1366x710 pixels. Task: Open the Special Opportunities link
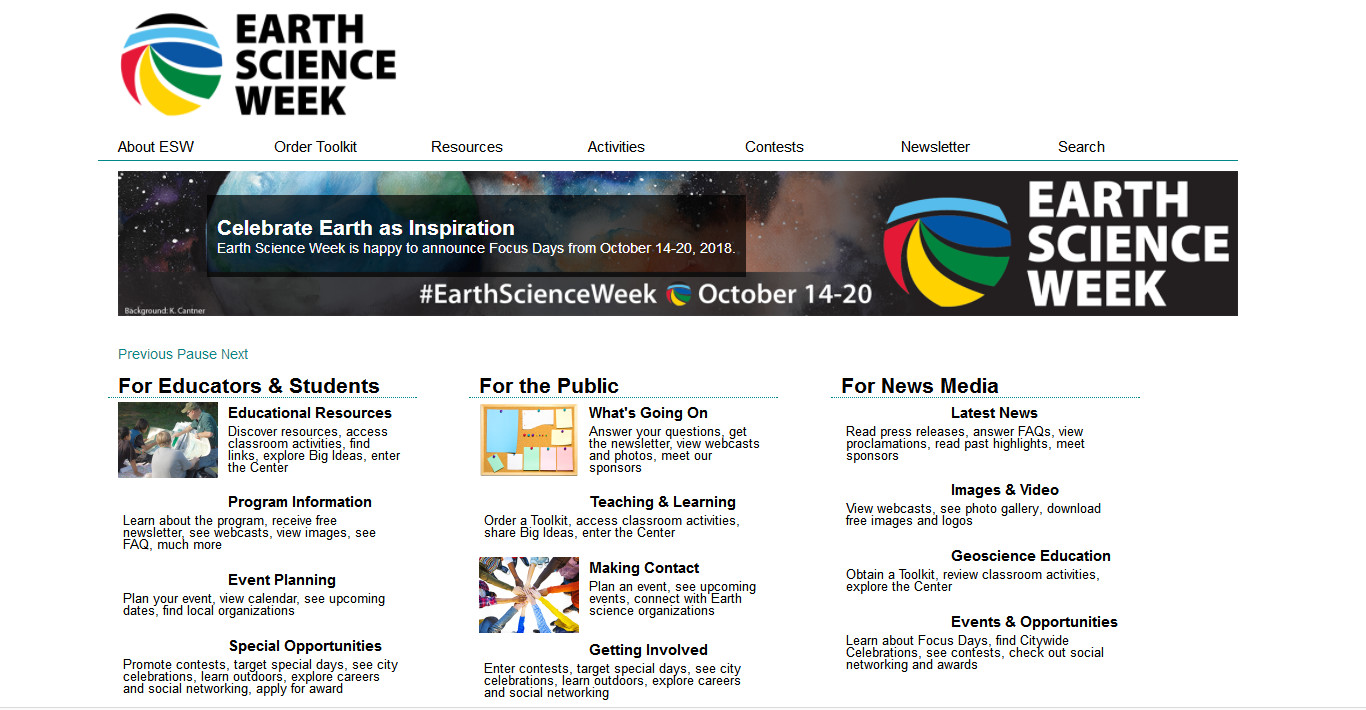[305, 646]
